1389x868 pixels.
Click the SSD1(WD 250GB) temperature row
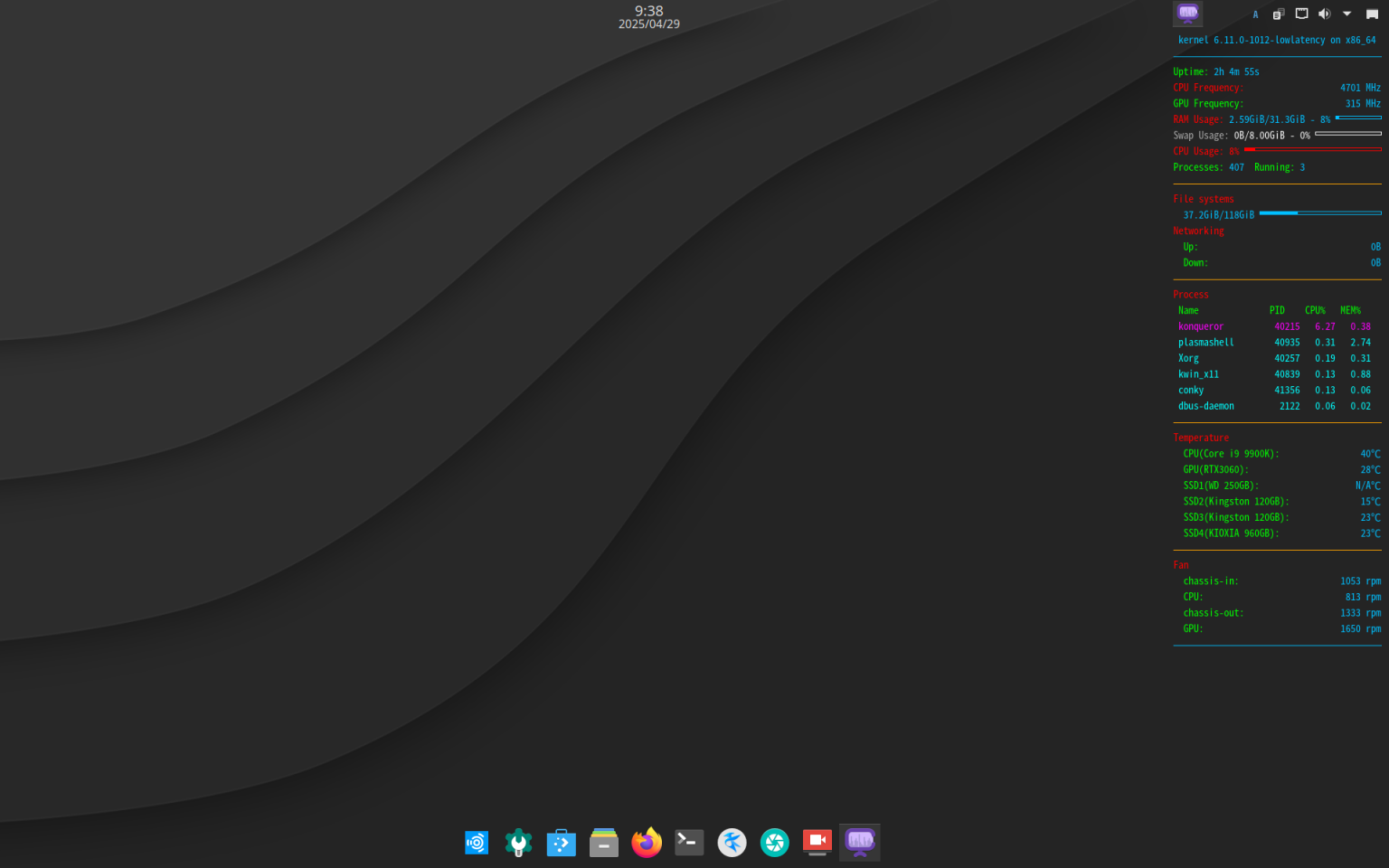[1281, 486]
